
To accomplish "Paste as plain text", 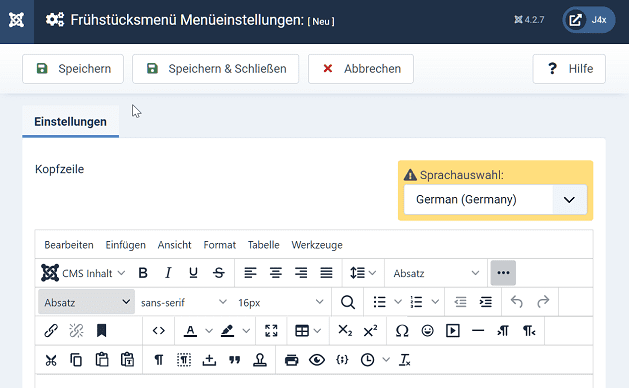I will [x=127, y=360].
